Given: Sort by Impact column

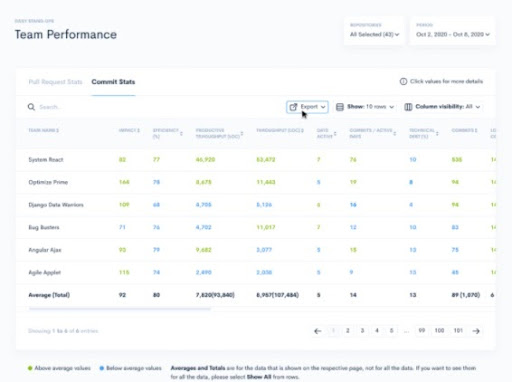Looking at the screenshot, I should 129,130.
